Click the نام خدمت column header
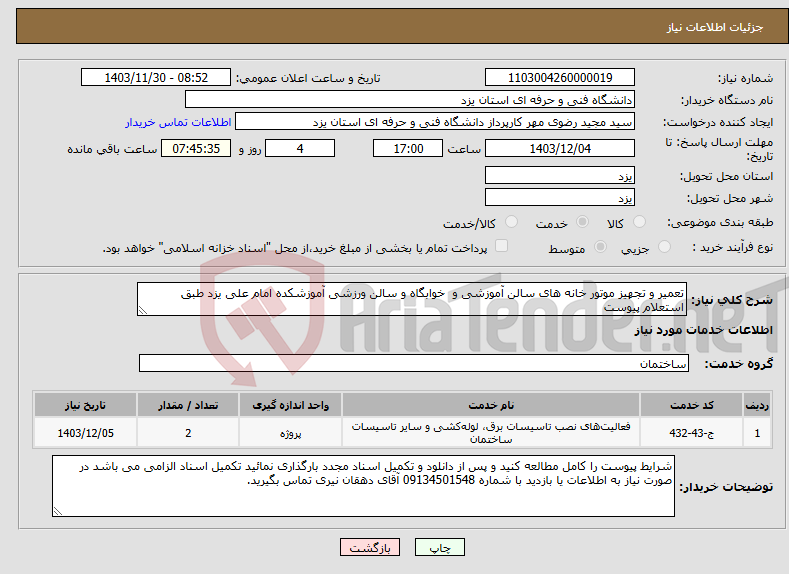The height and width of the screenshot is (574, 789). pos(491,405)
